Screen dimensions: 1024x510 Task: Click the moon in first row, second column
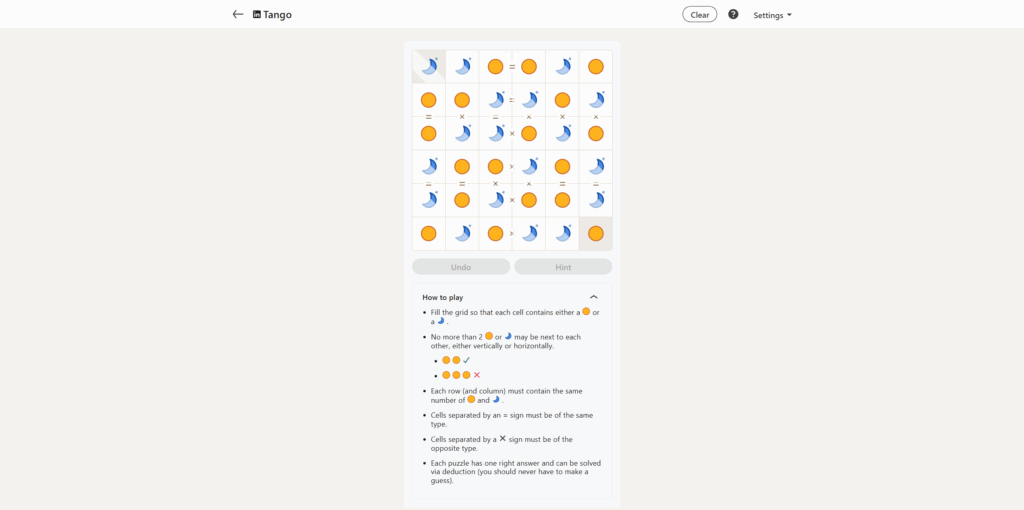462,67
